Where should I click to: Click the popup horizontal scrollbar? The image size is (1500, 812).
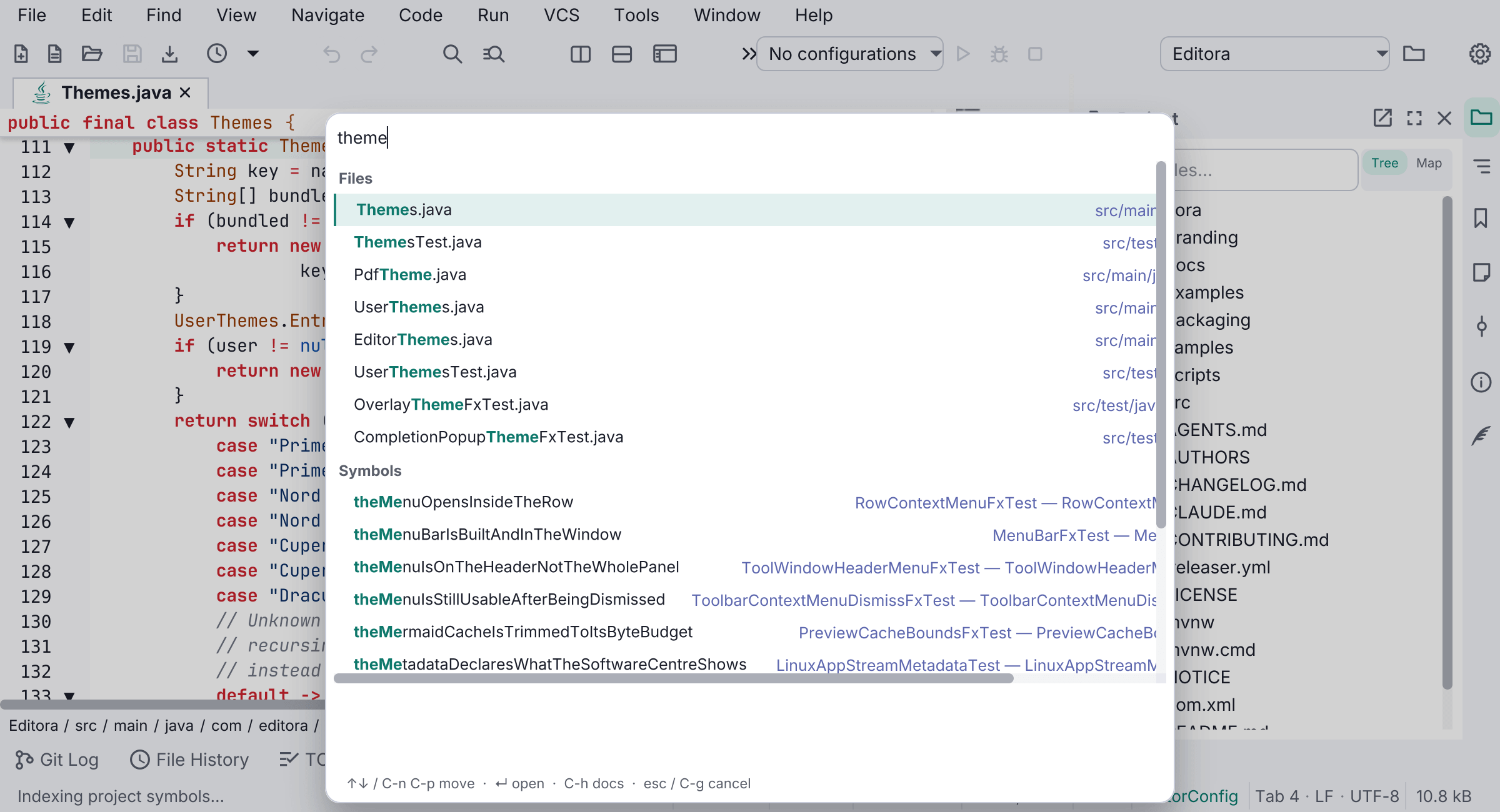674,678
